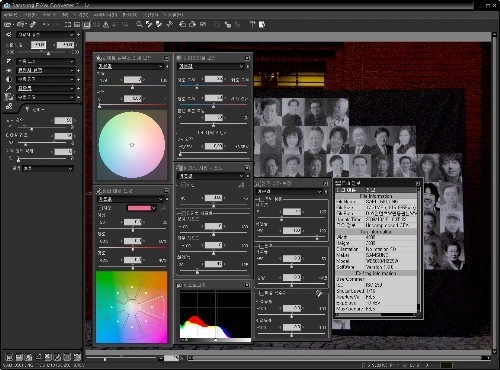Click the plus button beside sun icon dropdown
Image resolution: width=500 pixels, height=370 pixels.
[x=78, y=70]
